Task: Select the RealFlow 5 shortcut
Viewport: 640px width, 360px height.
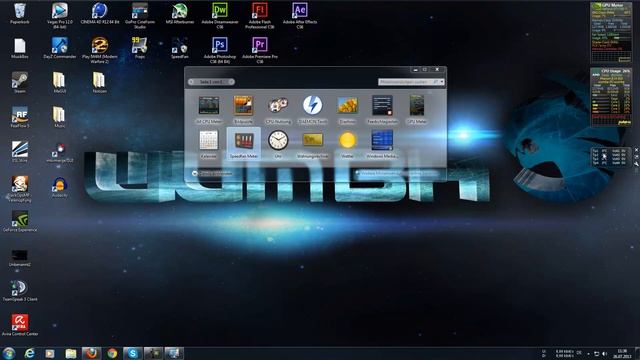Action: (x=20, y=118)
